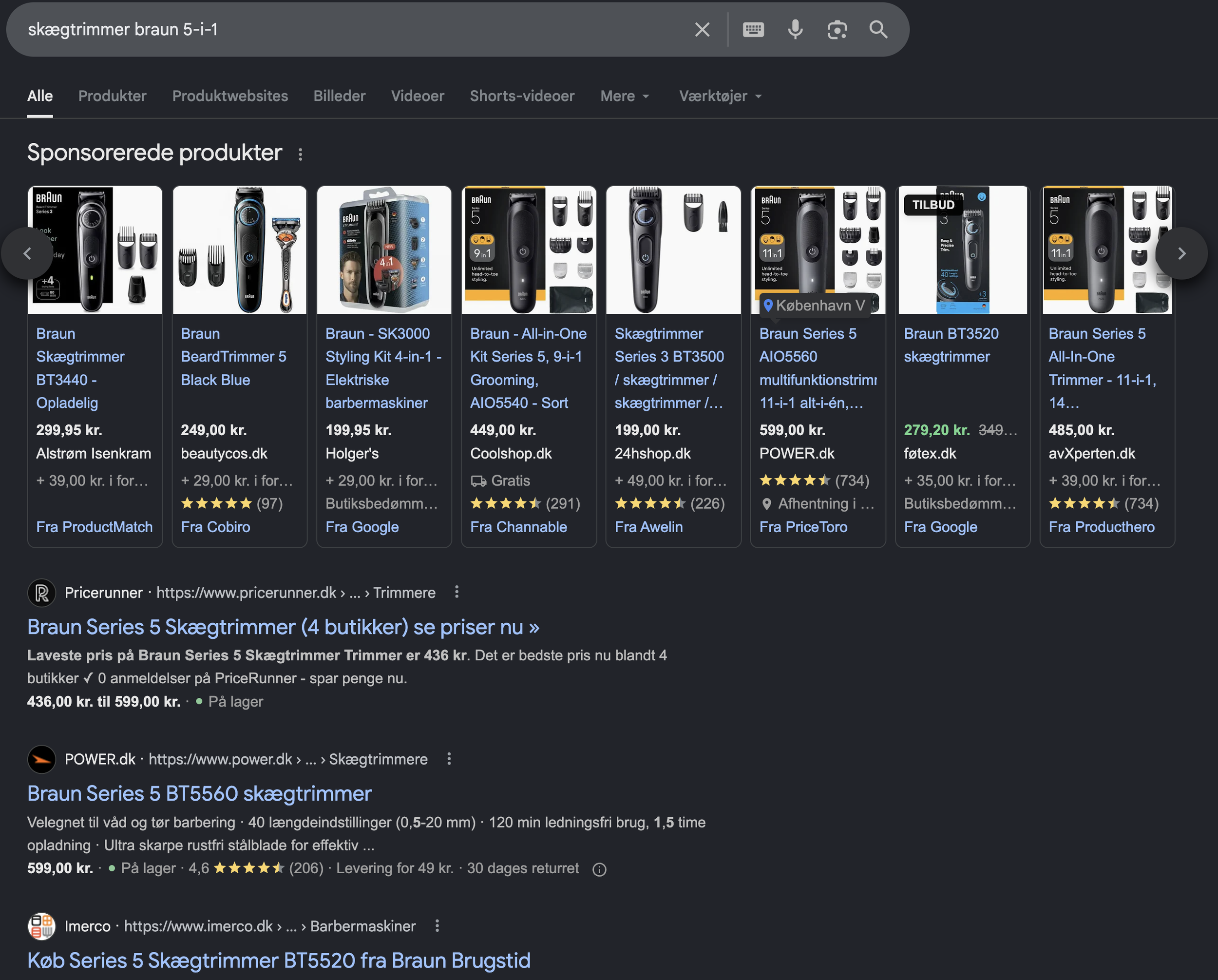
Task: Click the København V location pin badge
Action: 814,305
